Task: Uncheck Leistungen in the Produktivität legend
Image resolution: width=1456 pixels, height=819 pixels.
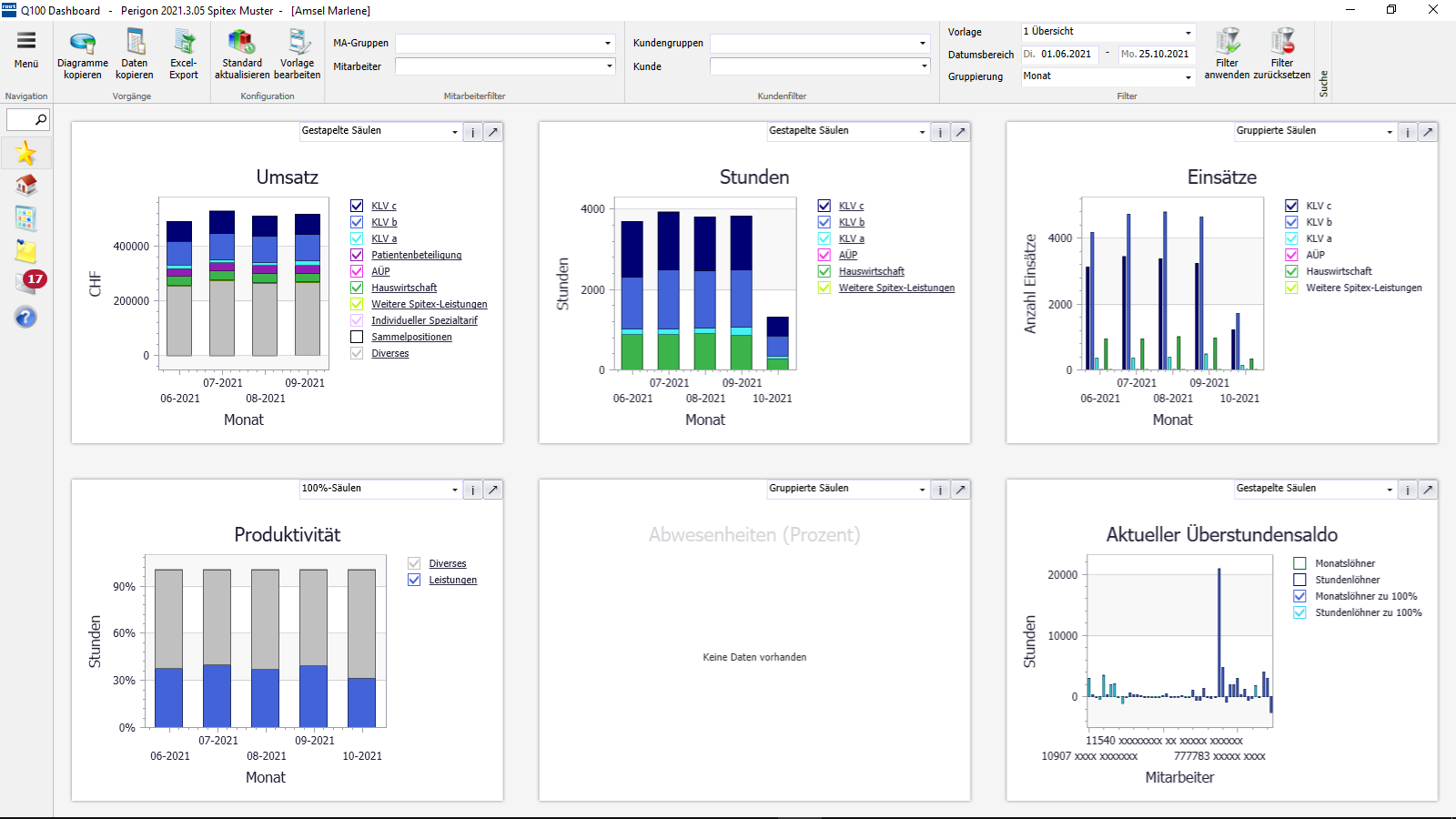Action: 414,580
